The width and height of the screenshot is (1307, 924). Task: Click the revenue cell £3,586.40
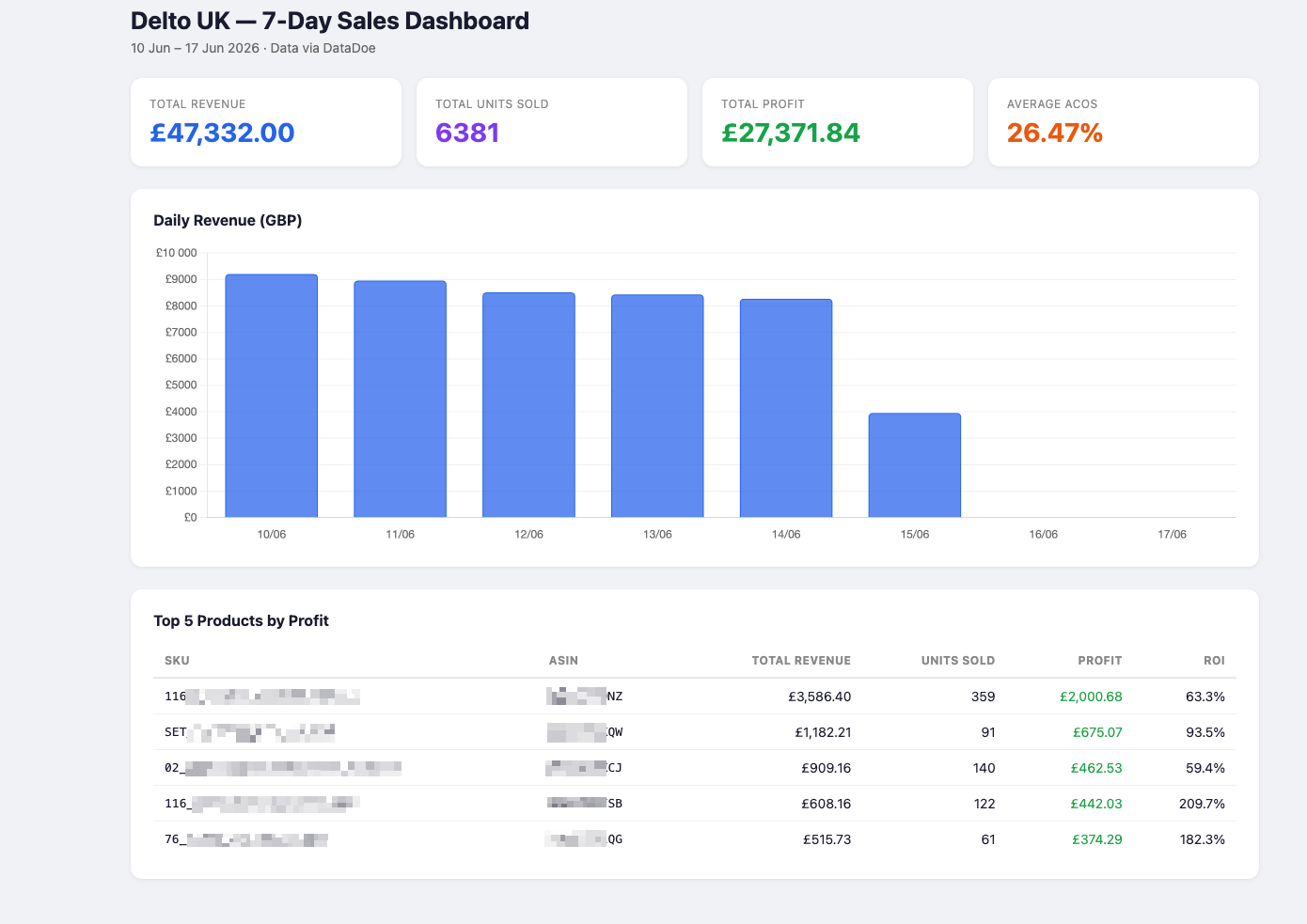tap(820, 697)
